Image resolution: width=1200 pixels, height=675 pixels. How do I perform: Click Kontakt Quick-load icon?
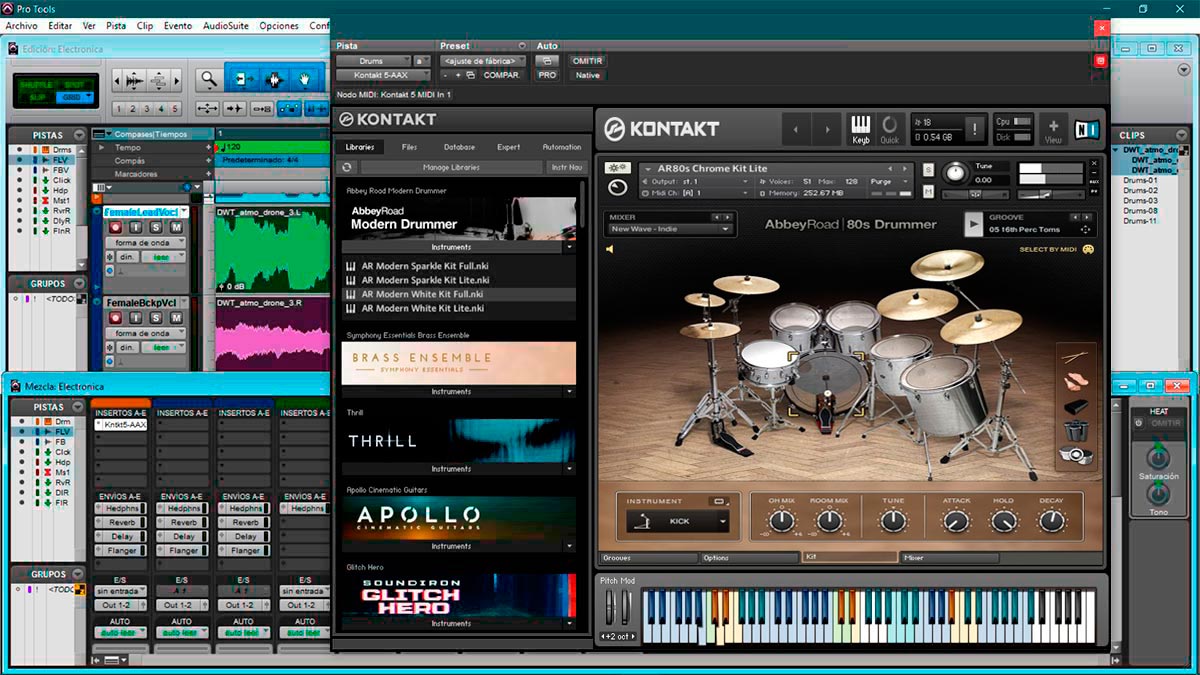coord(889,127)
